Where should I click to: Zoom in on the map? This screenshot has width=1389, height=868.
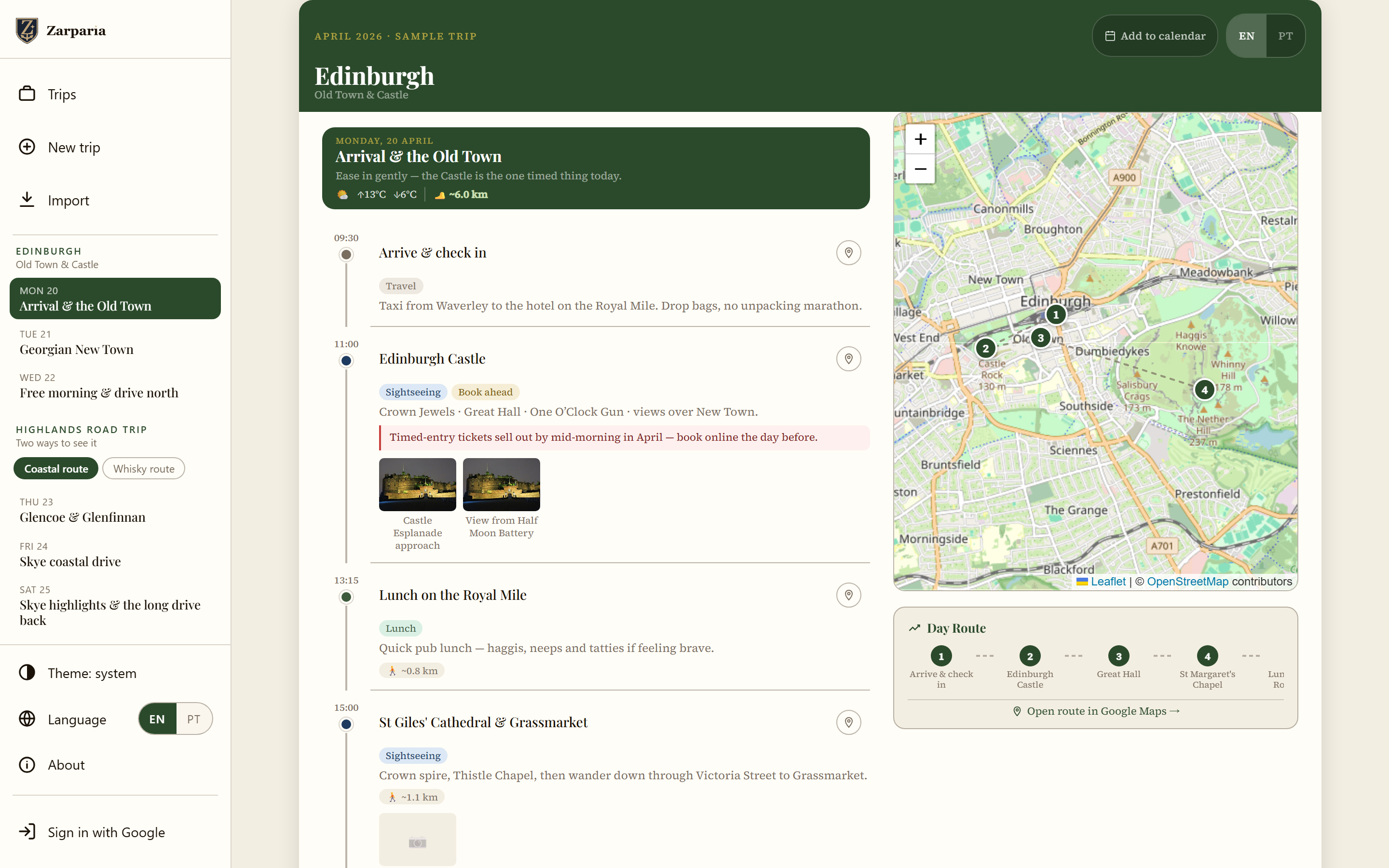tap(920, 139)
